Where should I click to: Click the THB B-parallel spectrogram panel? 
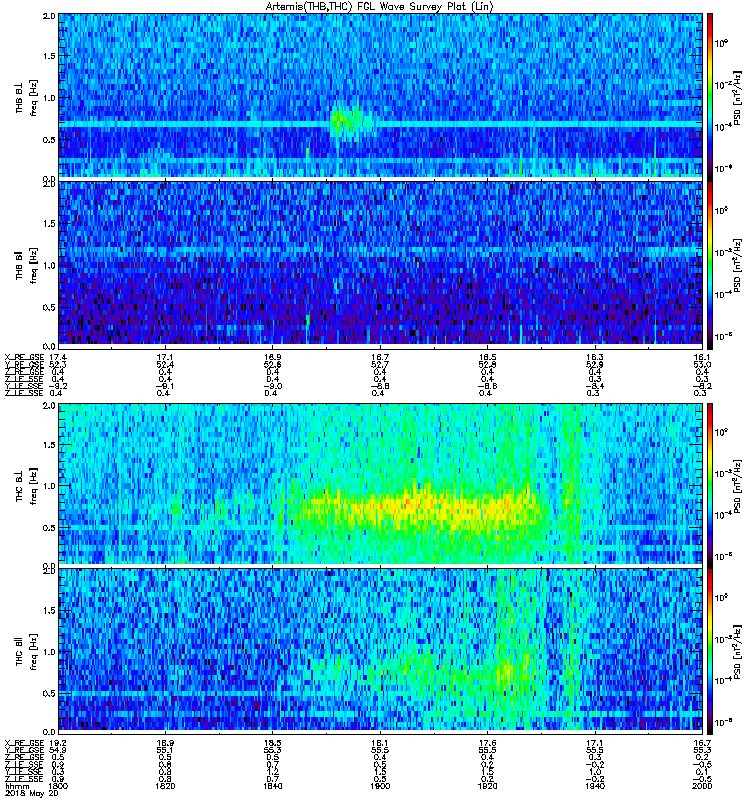pyautogui.click(x=381, y=263)
